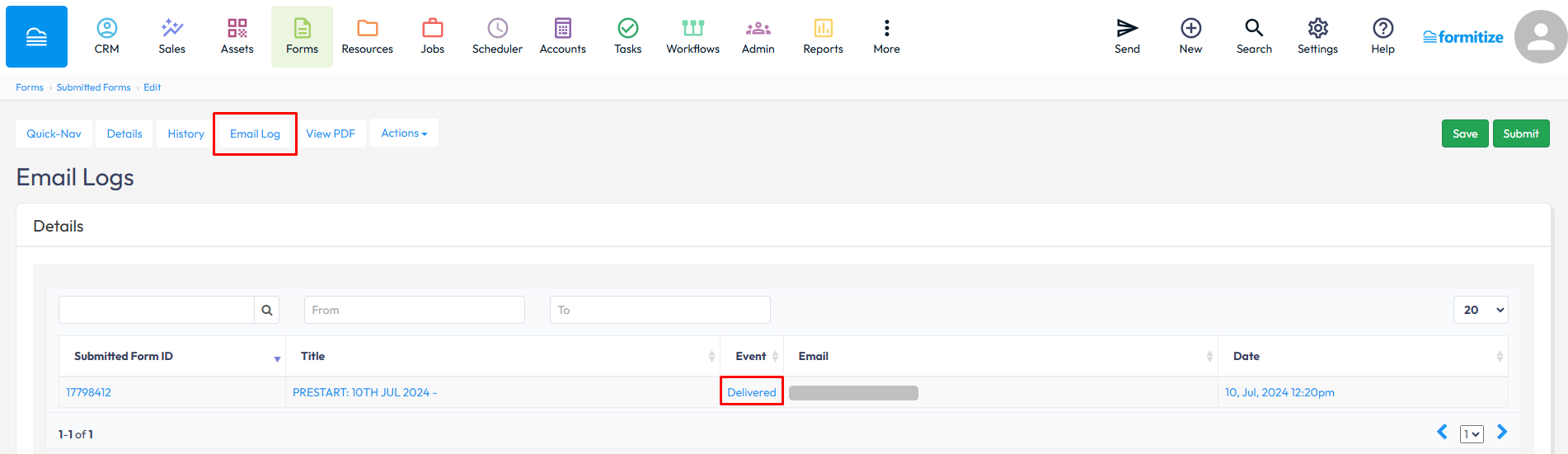This screenshot has width=1568, height=454.
Task: Open the Workflows module
Action: [692, 37]
